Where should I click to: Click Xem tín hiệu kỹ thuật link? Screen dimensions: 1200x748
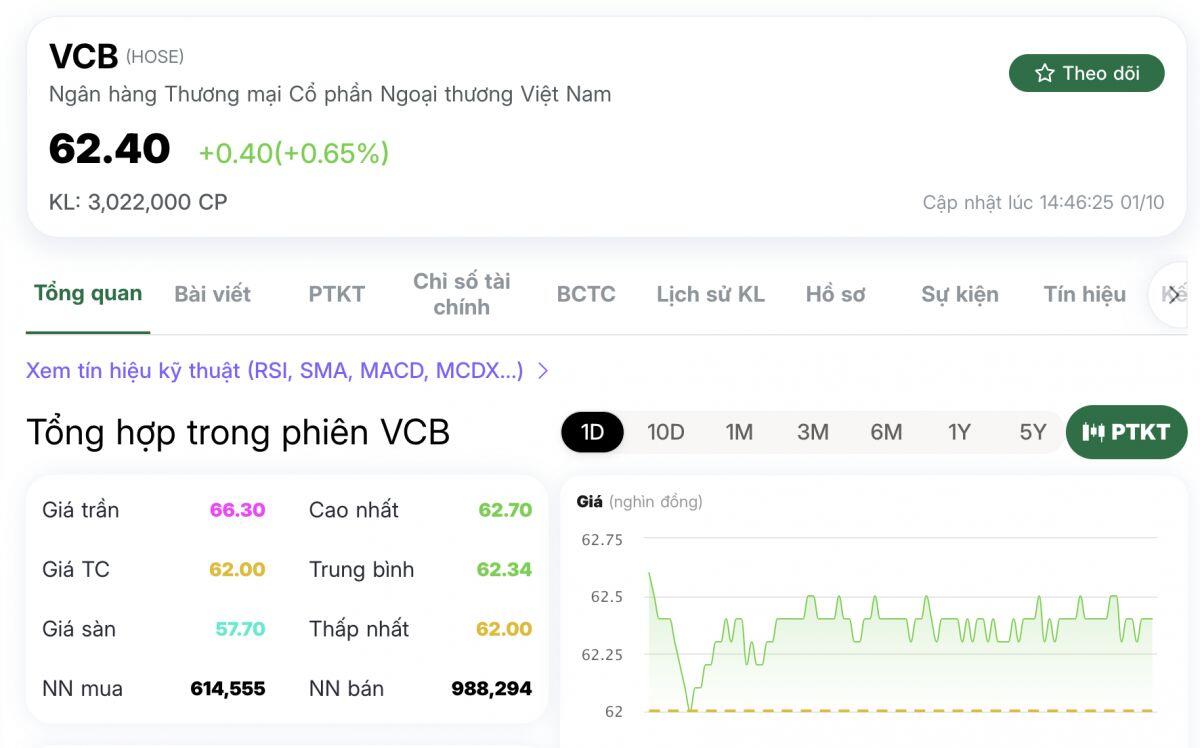[x=275, y=371]
